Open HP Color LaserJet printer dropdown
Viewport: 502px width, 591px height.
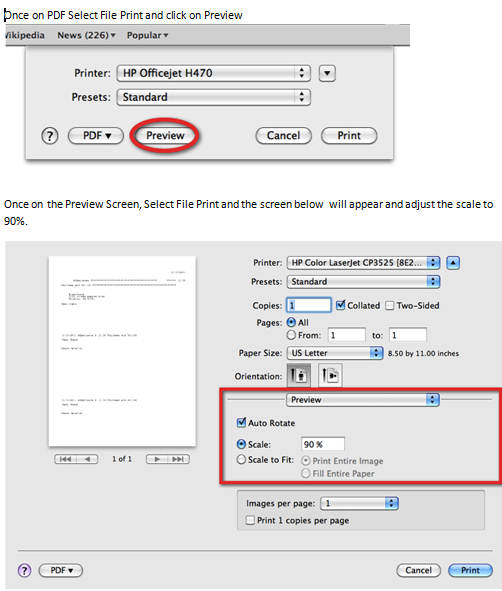[x=363, y=263]
